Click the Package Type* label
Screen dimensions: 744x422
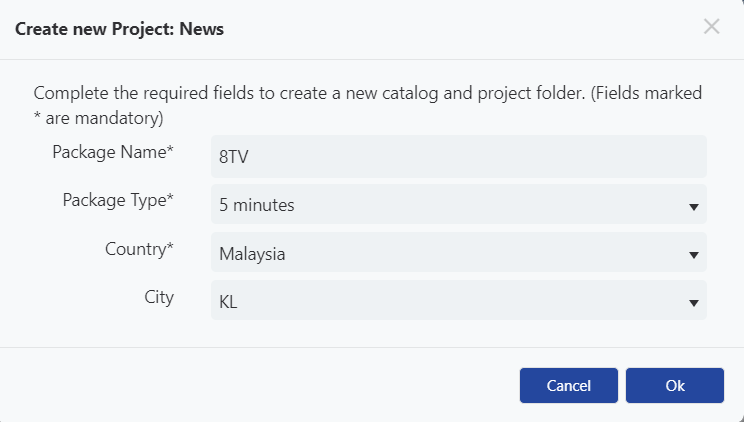[x=118, y=200]
